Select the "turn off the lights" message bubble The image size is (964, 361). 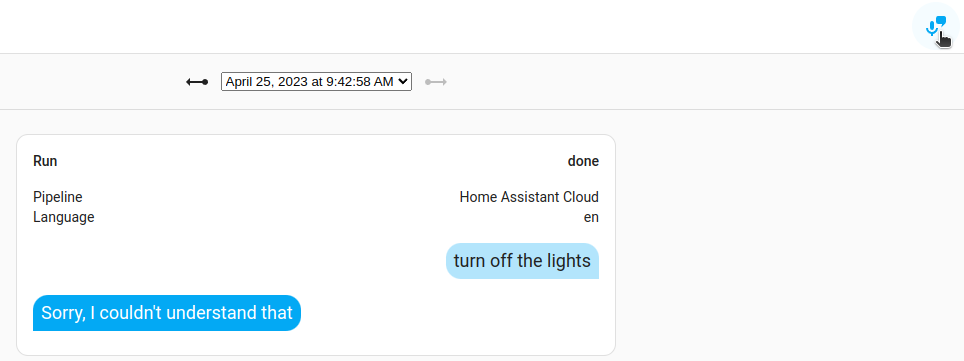(x=522, y=261)
